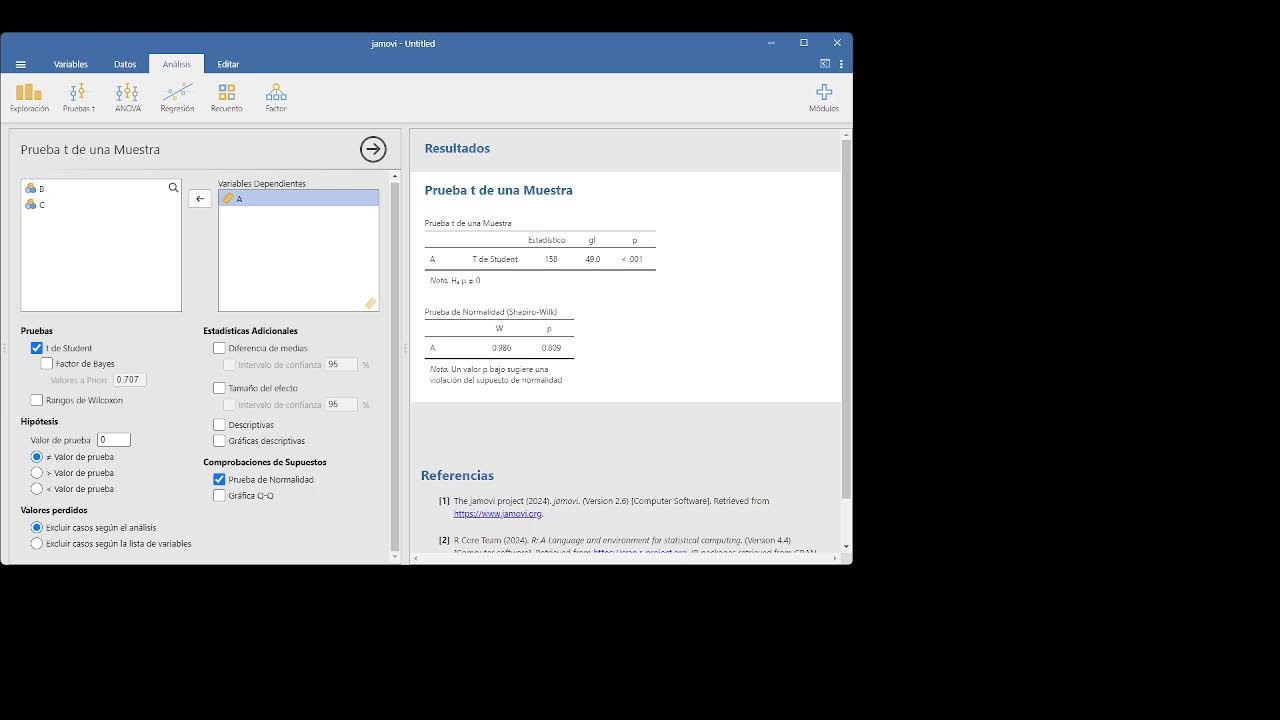This screenshot has height=720, width=1280.
Task: Click the search magnifier in variables list
Action: (173, 188)
